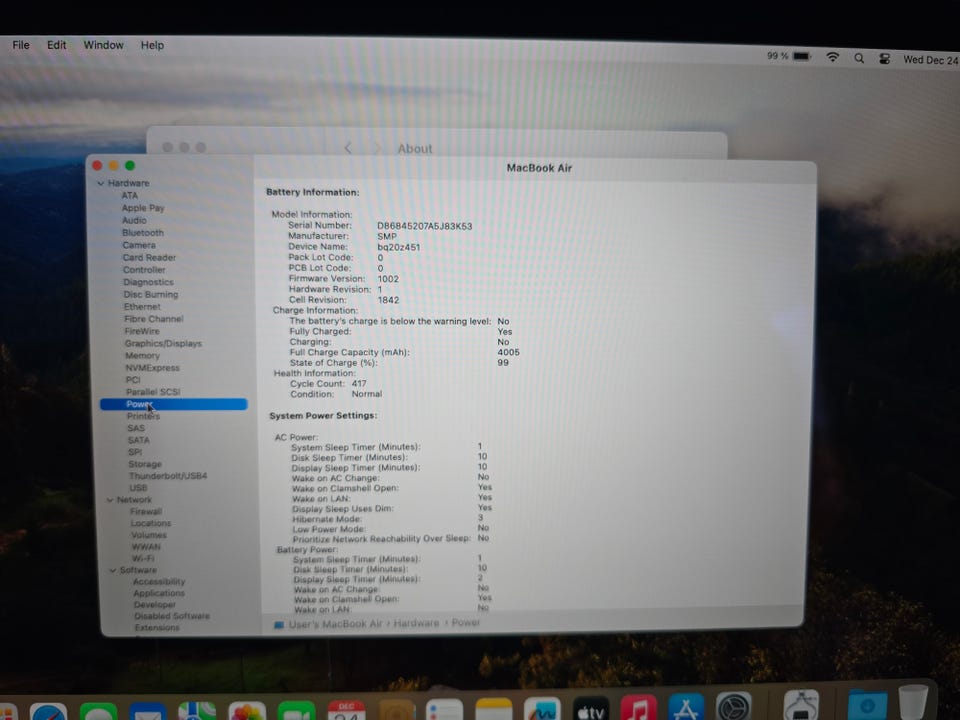Select Parallel SCSI in the sidebar

click(x=153, y=391)
